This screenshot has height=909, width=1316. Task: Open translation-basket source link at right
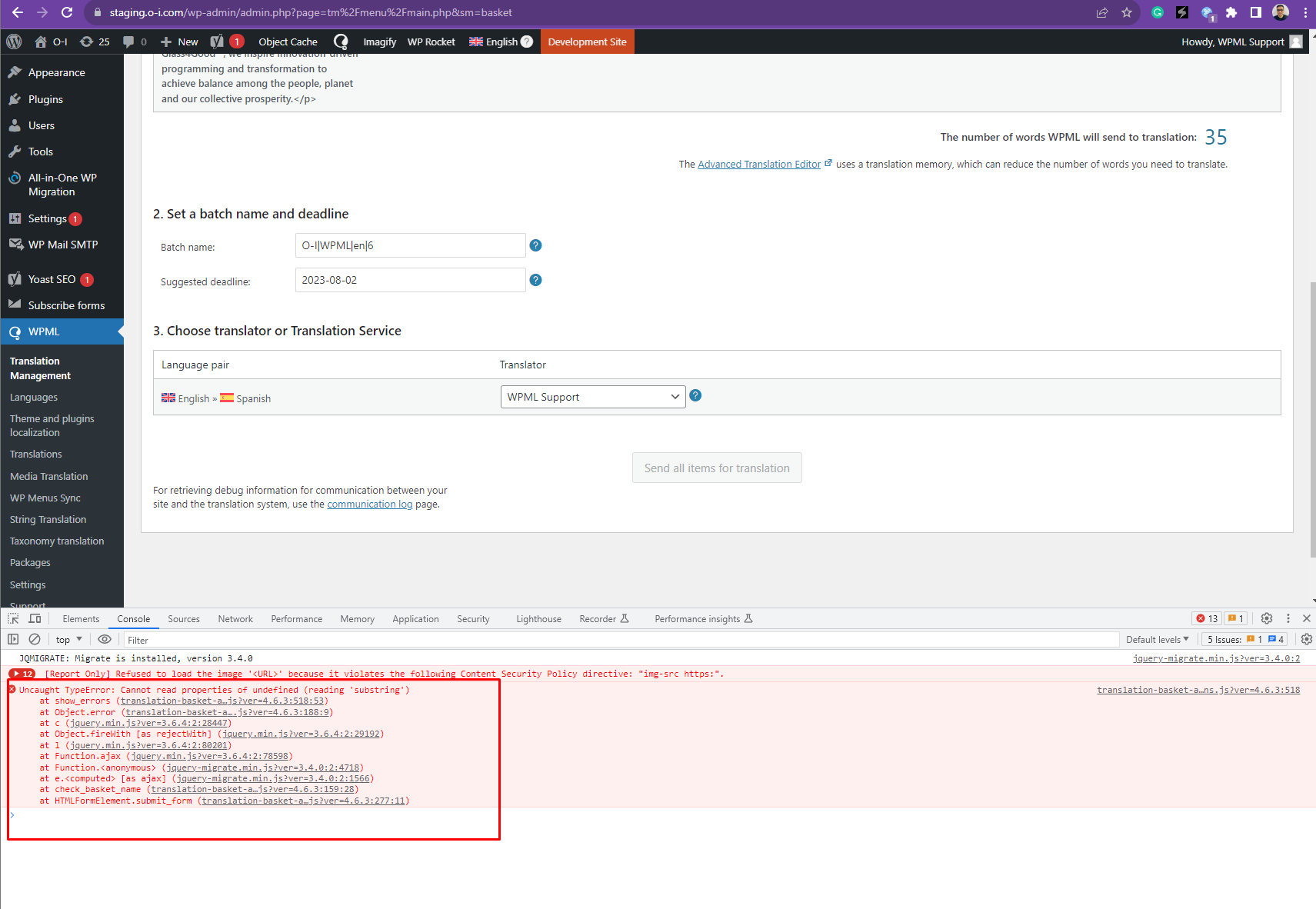[1198, 690]
